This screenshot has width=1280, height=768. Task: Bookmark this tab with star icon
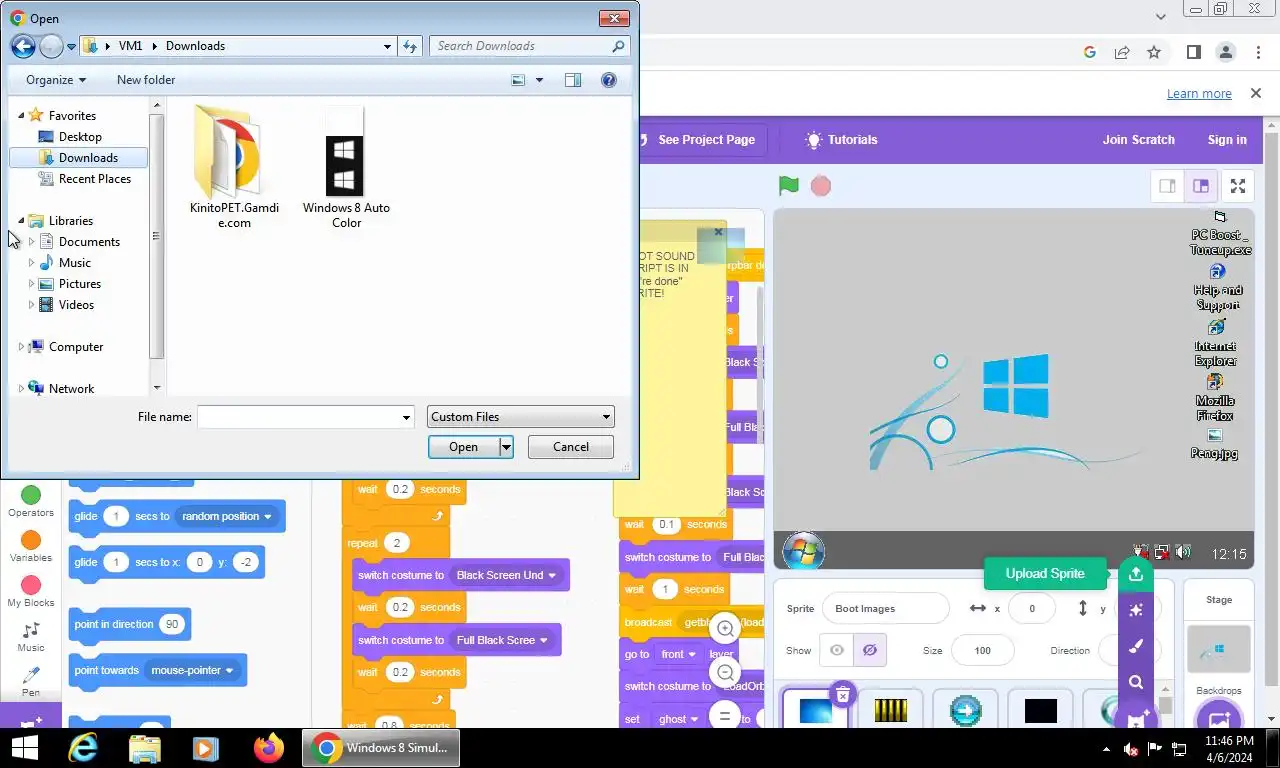1154,52
